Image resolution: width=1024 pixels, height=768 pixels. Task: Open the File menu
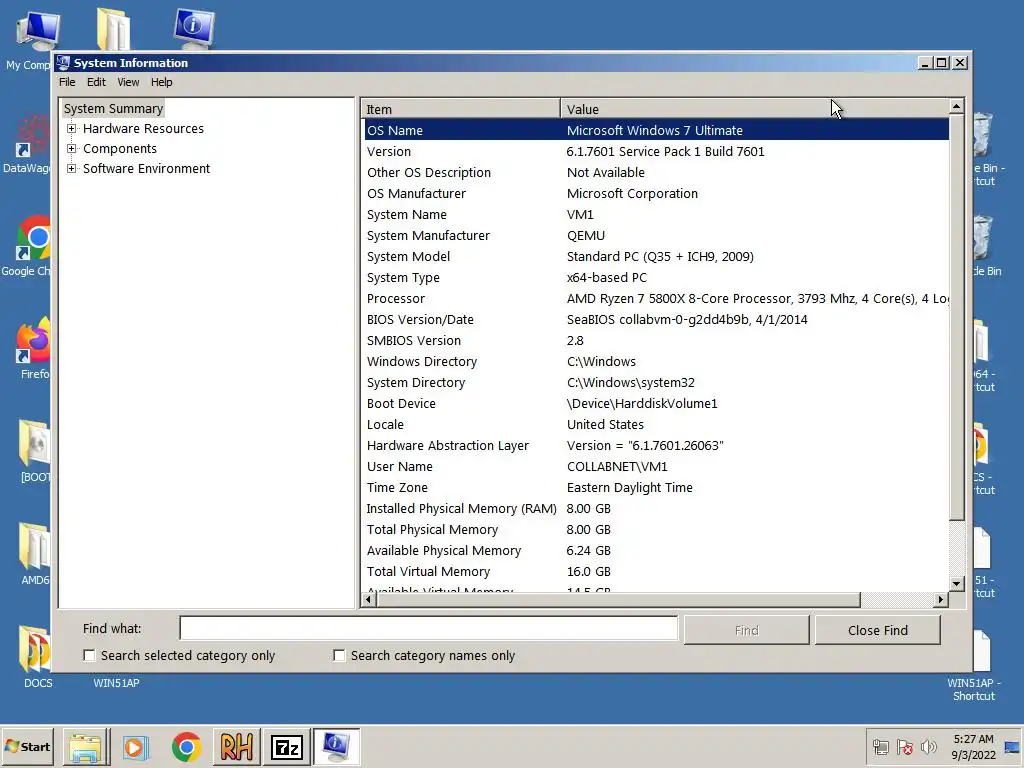67,82
